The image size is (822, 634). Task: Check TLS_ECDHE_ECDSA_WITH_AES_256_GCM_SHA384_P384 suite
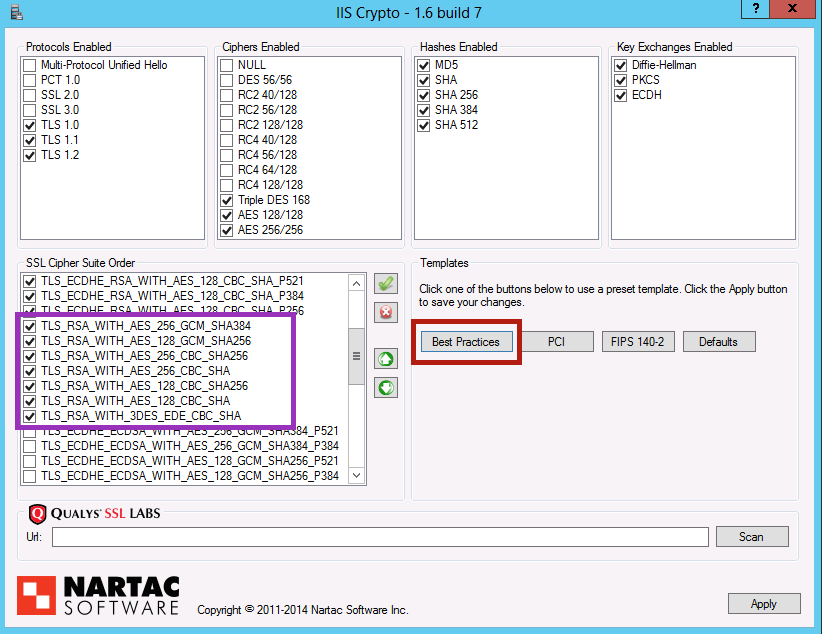[30, 446]
